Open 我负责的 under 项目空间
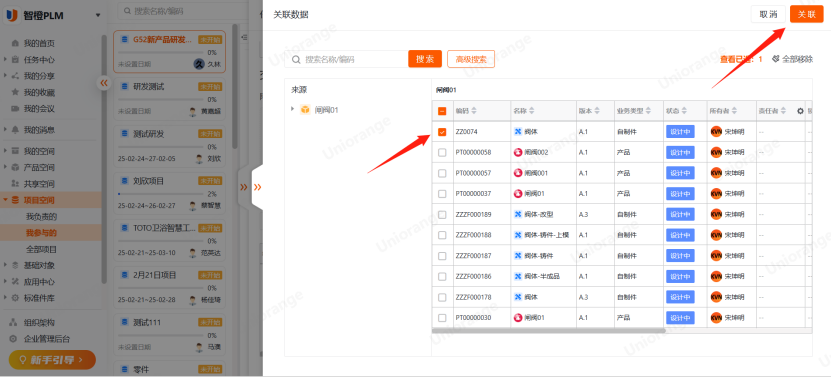This screenshot has height=378, width=831. (41, 216)
